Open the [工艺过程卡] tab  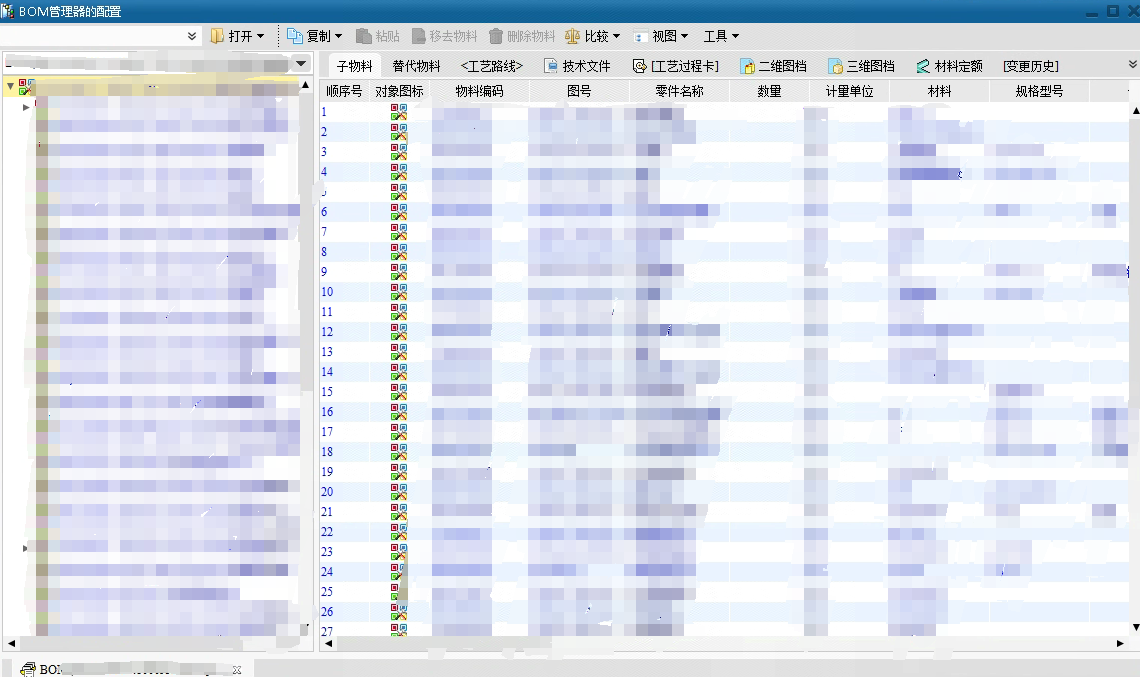[676, 66]
